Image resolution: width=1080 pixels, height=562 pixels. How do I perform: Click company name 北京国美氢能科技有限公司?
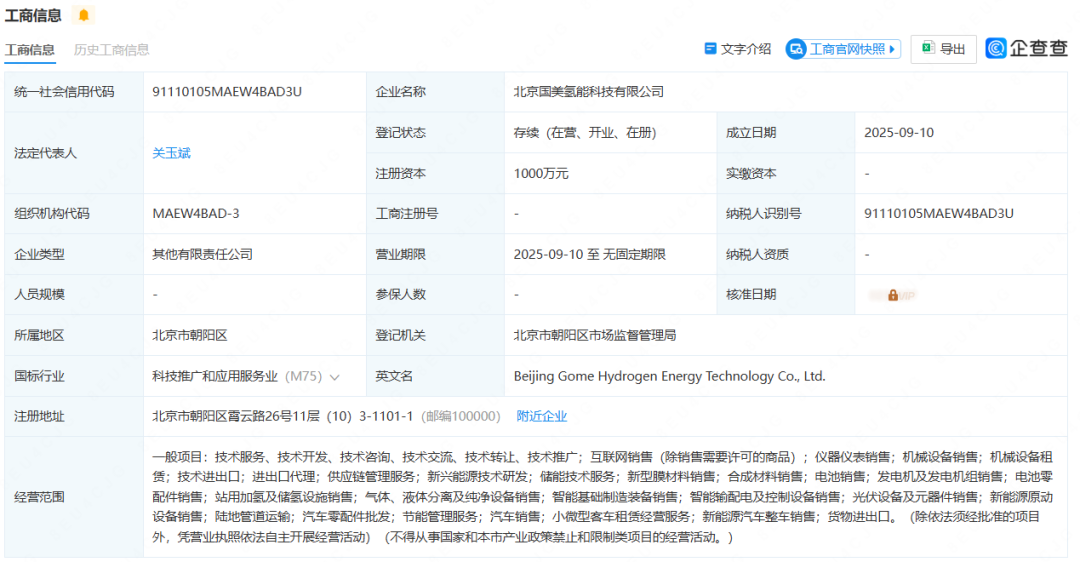click(x=588, y=92)
